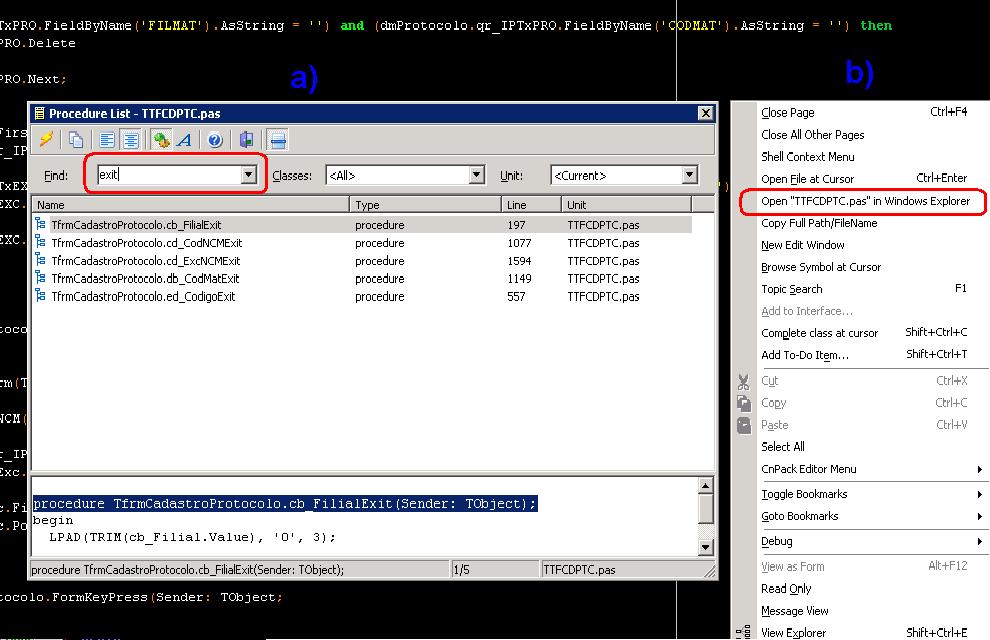Click the Copy icon in Procedure List toolbar
Screen dimensions: 990x640
coord(76,139)
